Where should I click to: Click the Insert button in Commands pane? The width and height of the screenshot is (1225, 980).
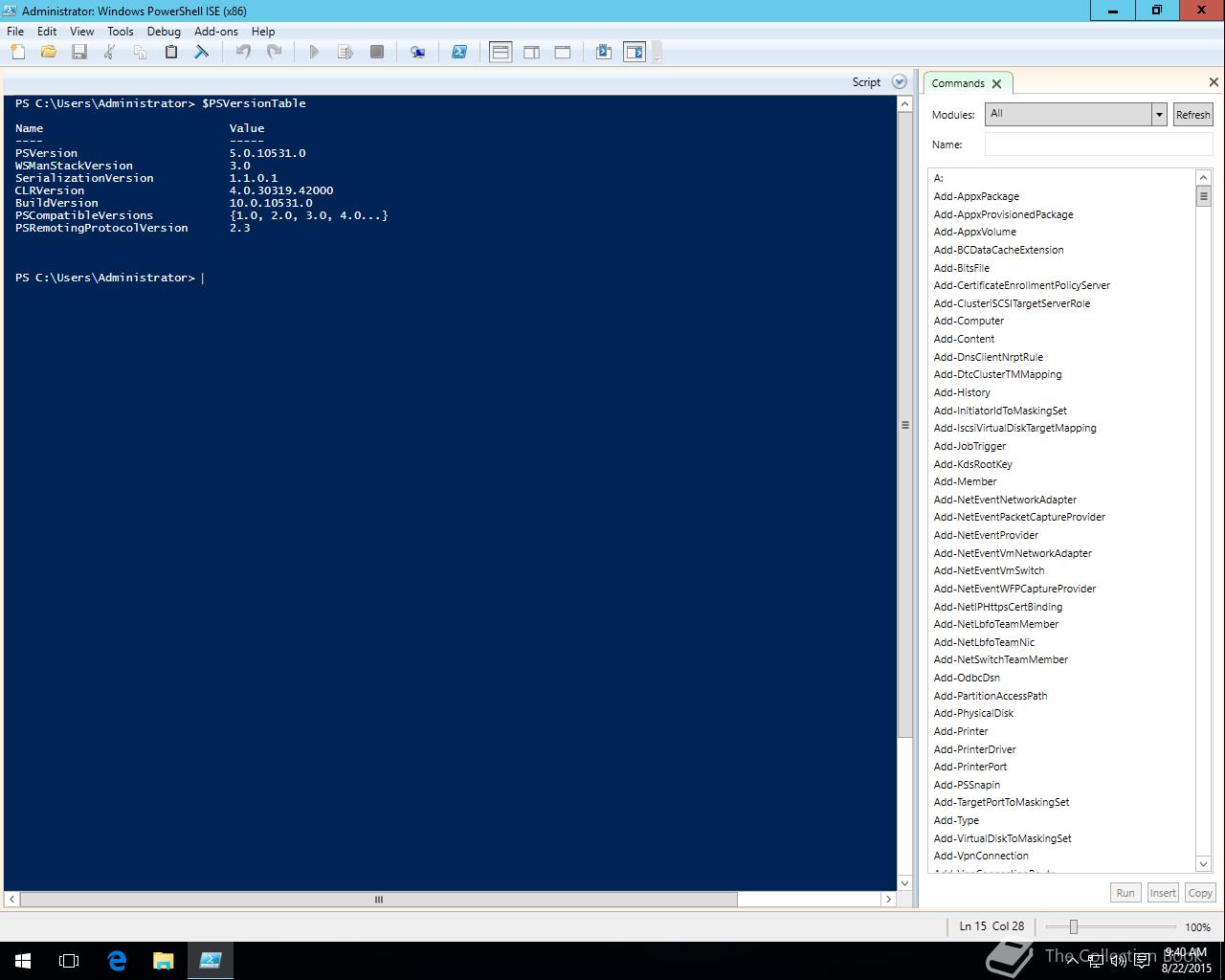(x=1163, y=893)
